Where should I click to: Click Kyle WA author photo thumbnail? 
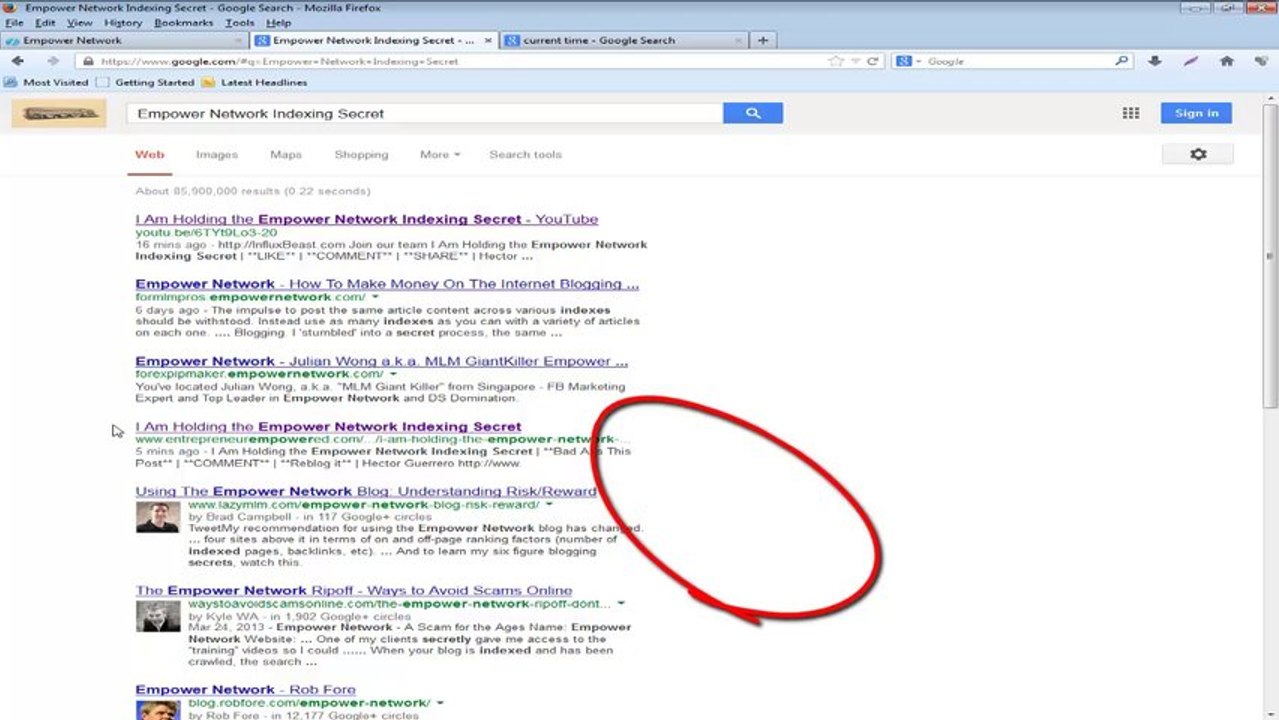pyautogui.click(x=158, y=616)
